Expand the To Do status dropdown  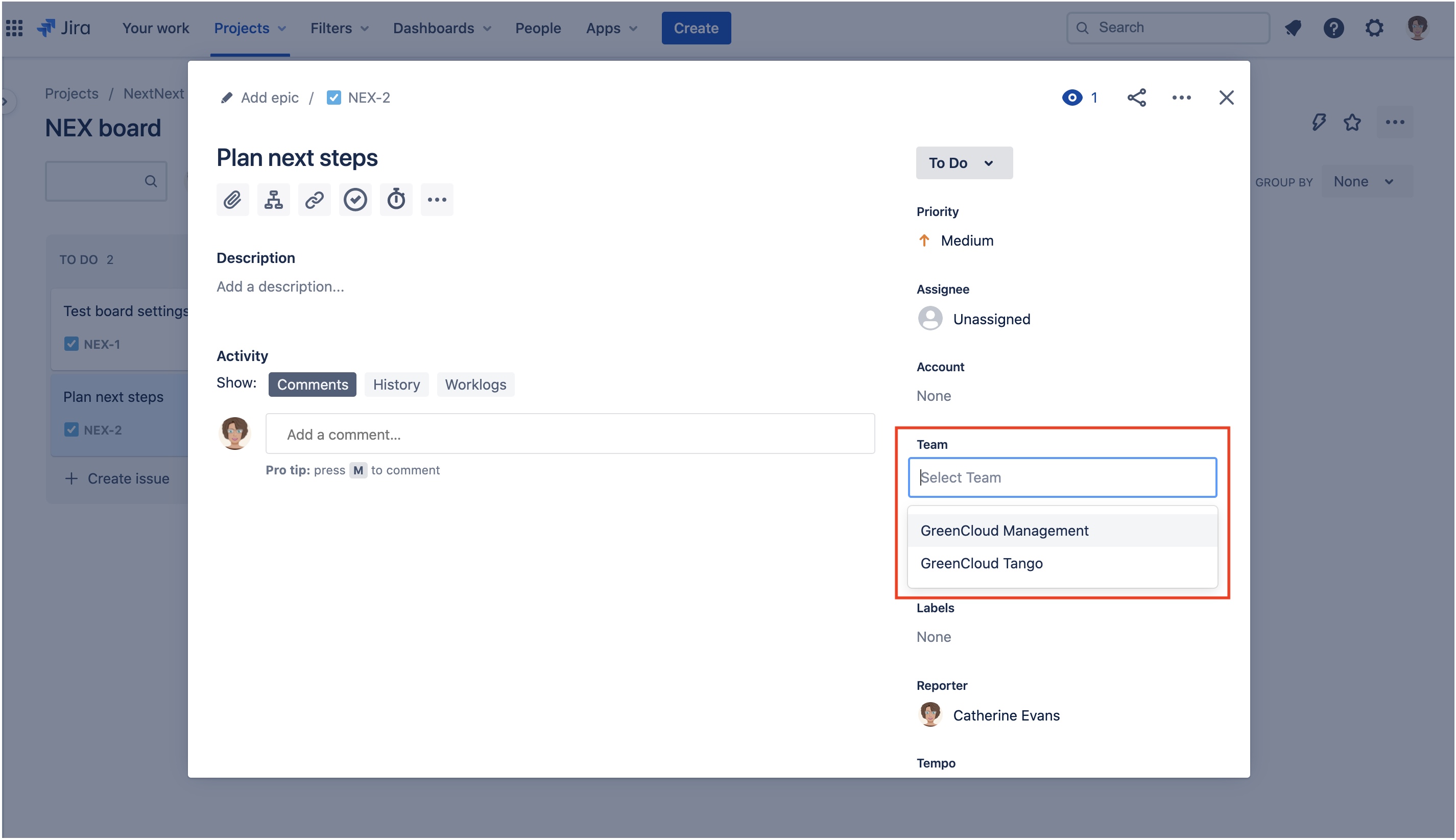pos(963,163)
